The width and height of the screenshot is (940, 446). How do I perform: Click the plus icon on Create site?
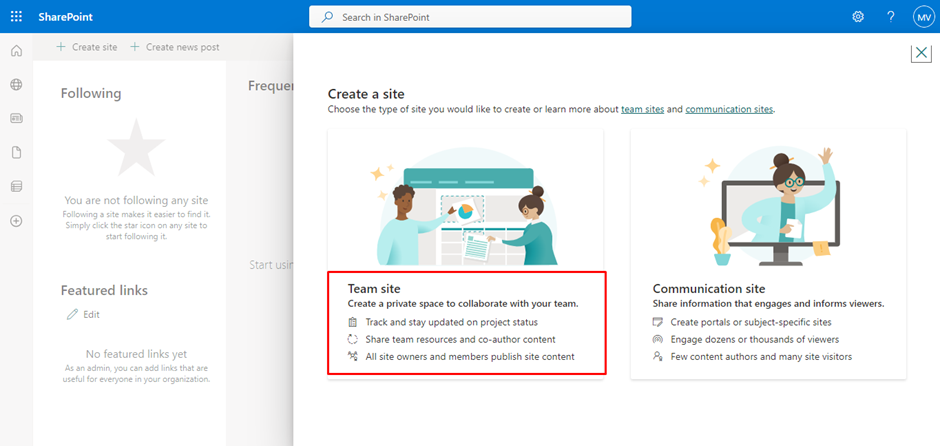tap(61, 47)
